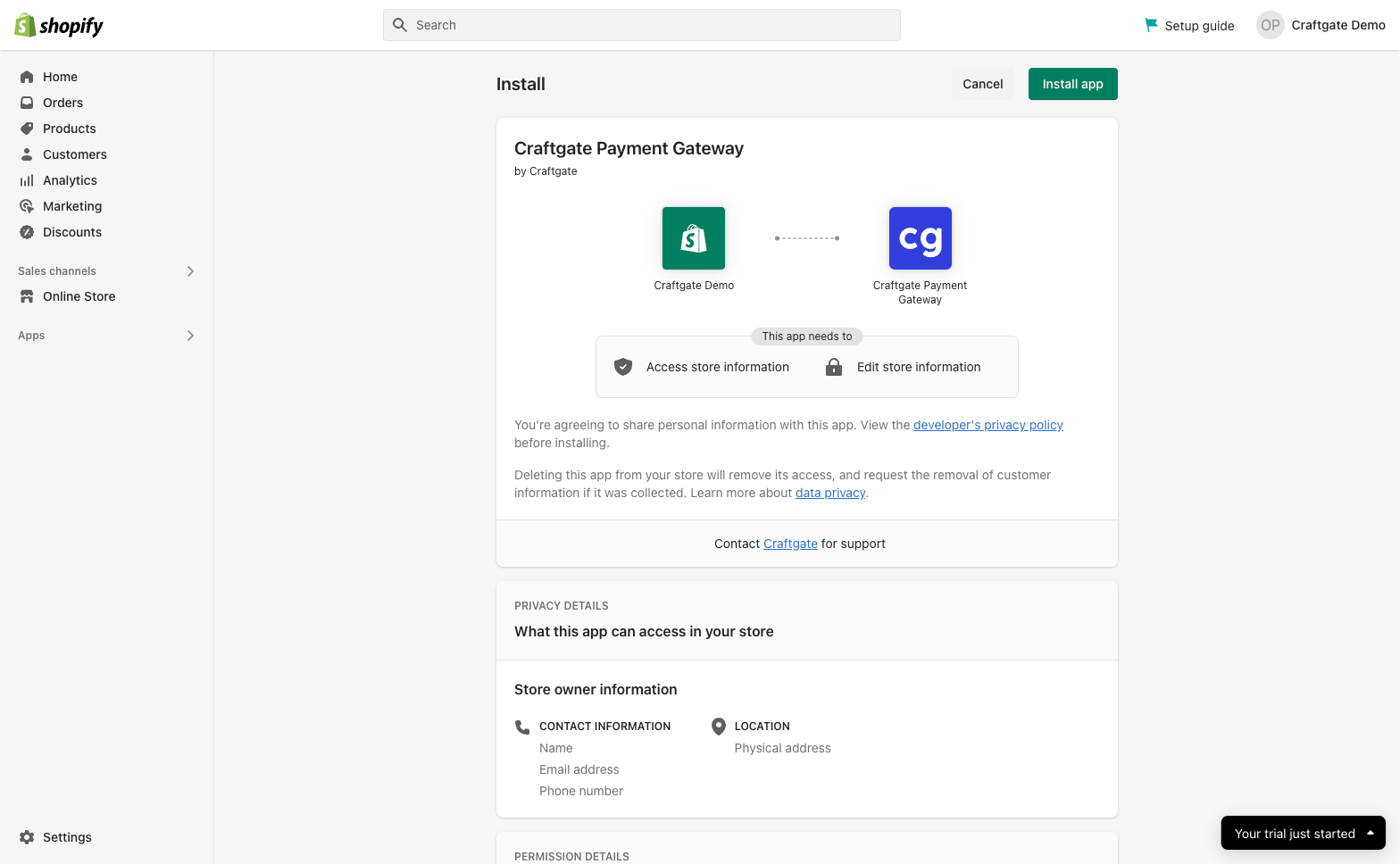Click the Home house icon
The width and height of the screenshot is (1400, 864).
point(27,77)
